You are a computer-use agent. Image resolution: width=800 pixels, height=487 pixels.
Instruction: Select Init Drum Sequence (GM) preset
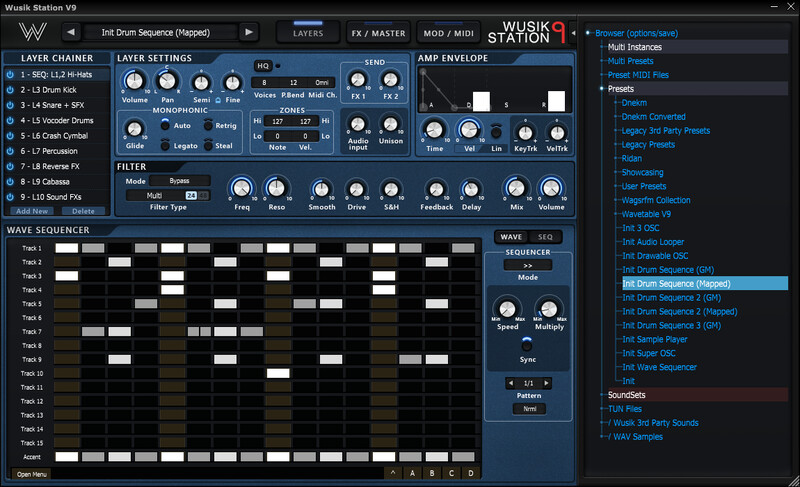[668, 270]
